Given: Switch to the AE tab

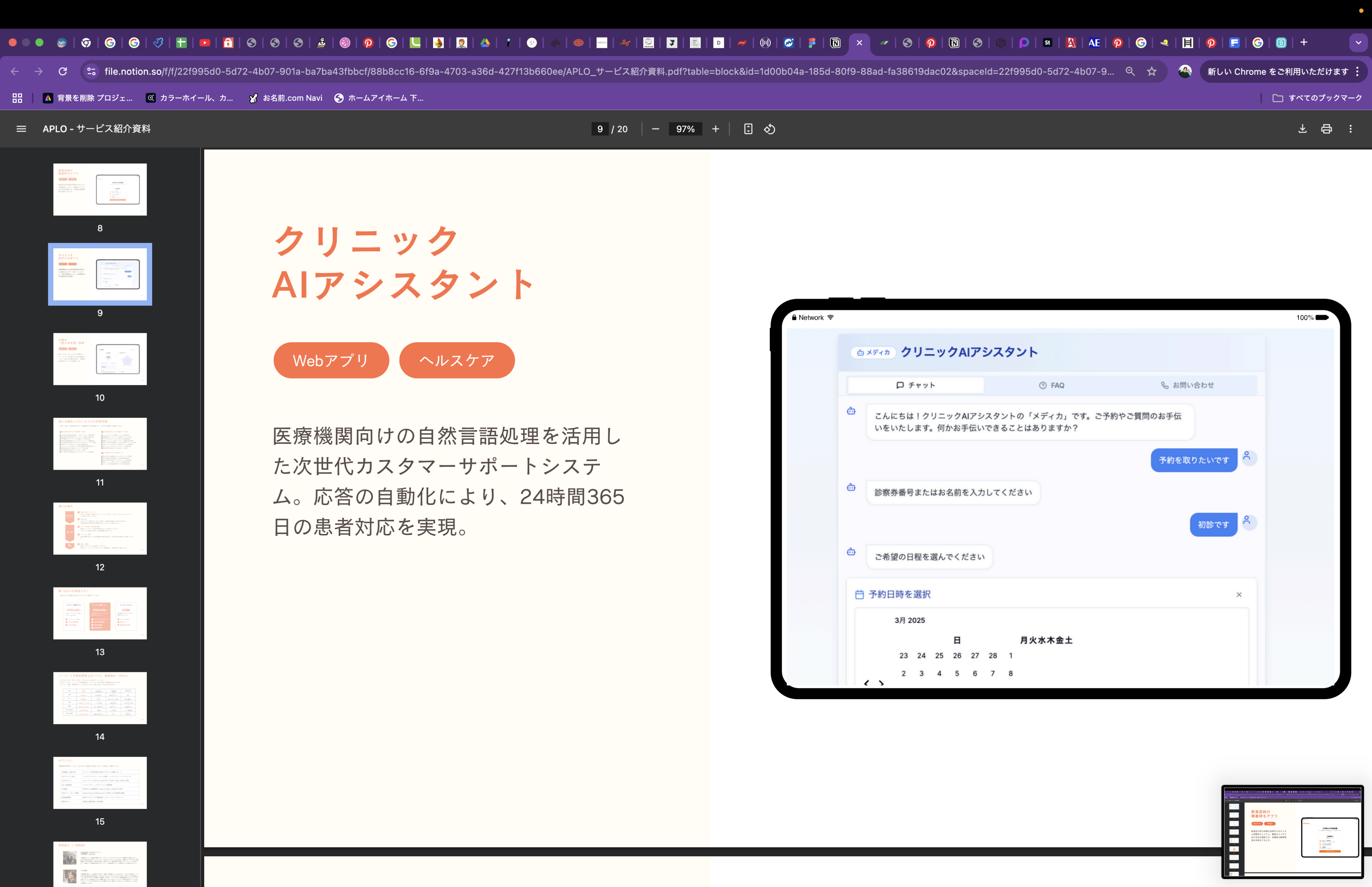Looking at the screenshot, I should tap(1094, 43).
